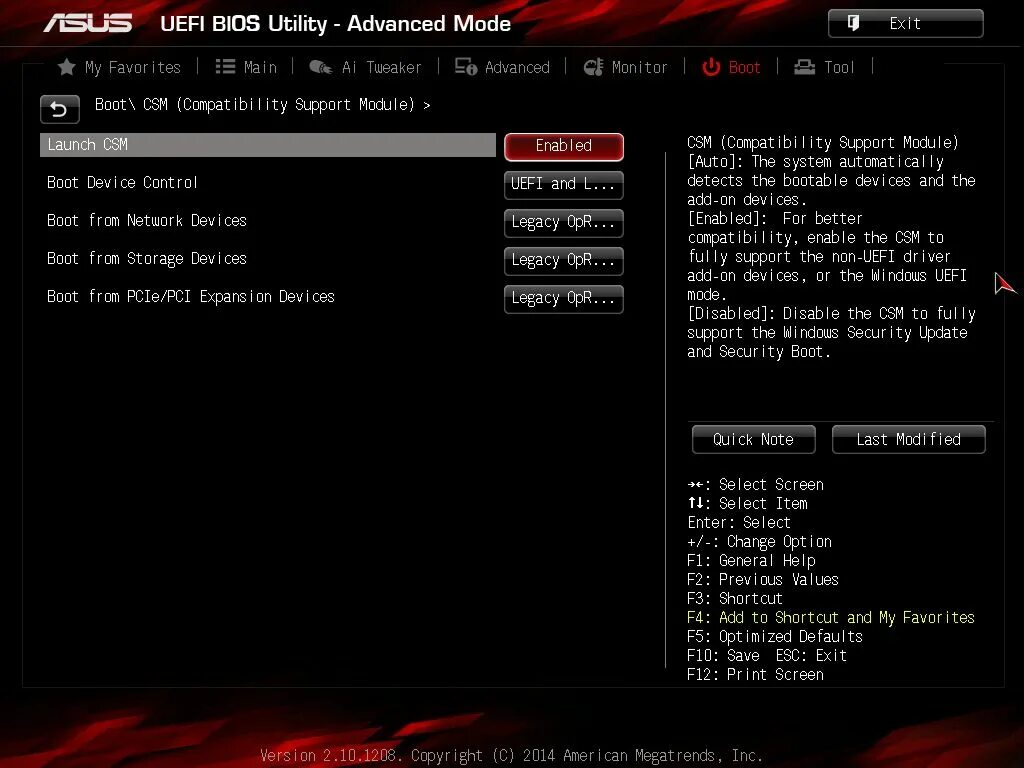Click the star icon for My Favorites
This screenshot has height=768, width=1024.
pos(67,67)
